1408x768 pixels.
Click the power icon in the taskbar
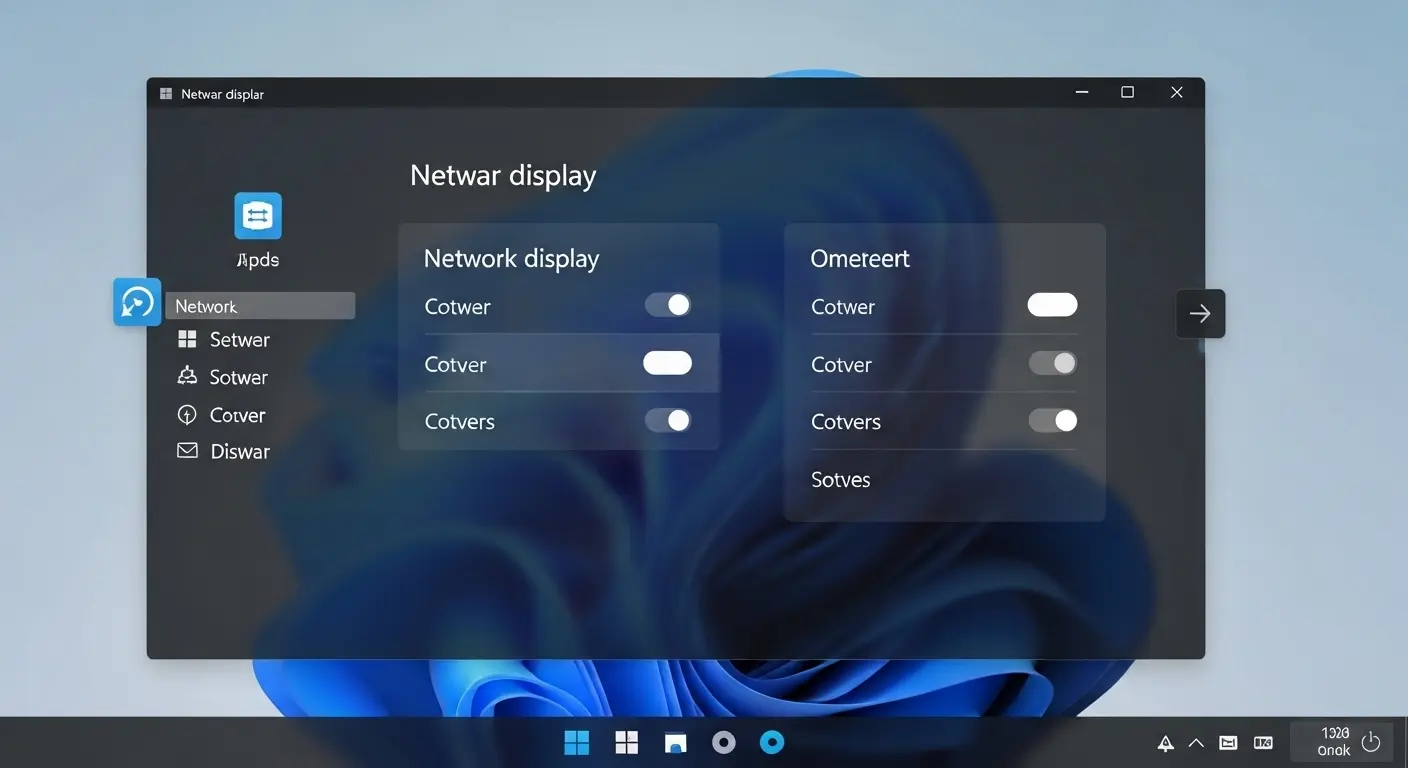(x=1371, y=742)
